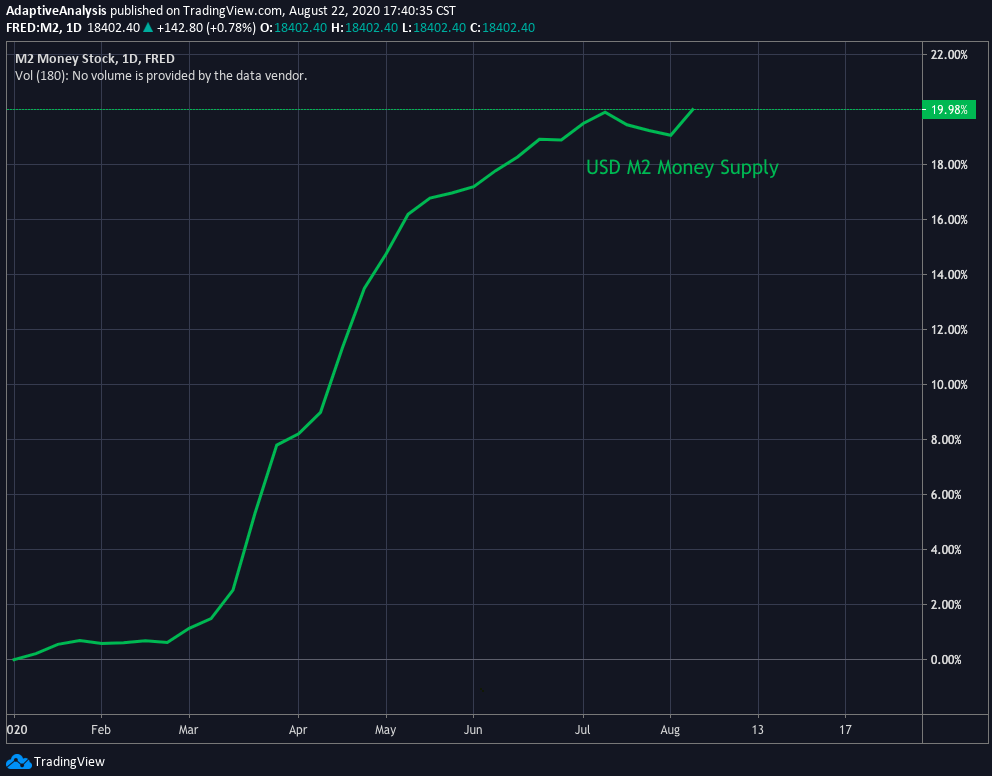Click the 17 date label
This screenshot has width=992, height=776.
coord(845,730)
